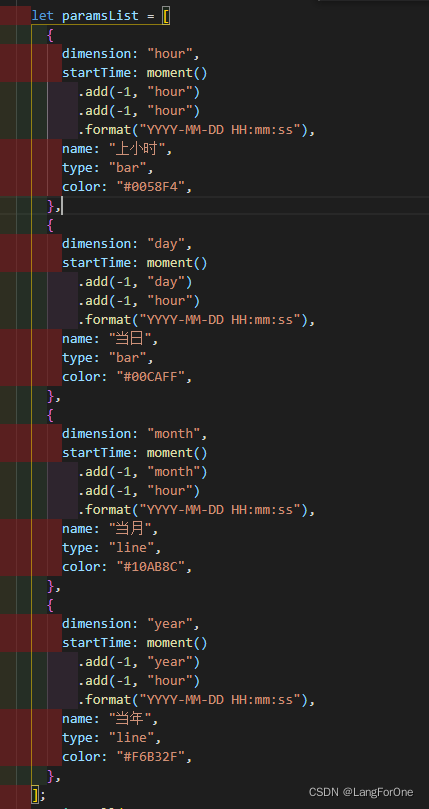
Task: Click the closing "];" of the array
Action: click(x=39, y=794)
